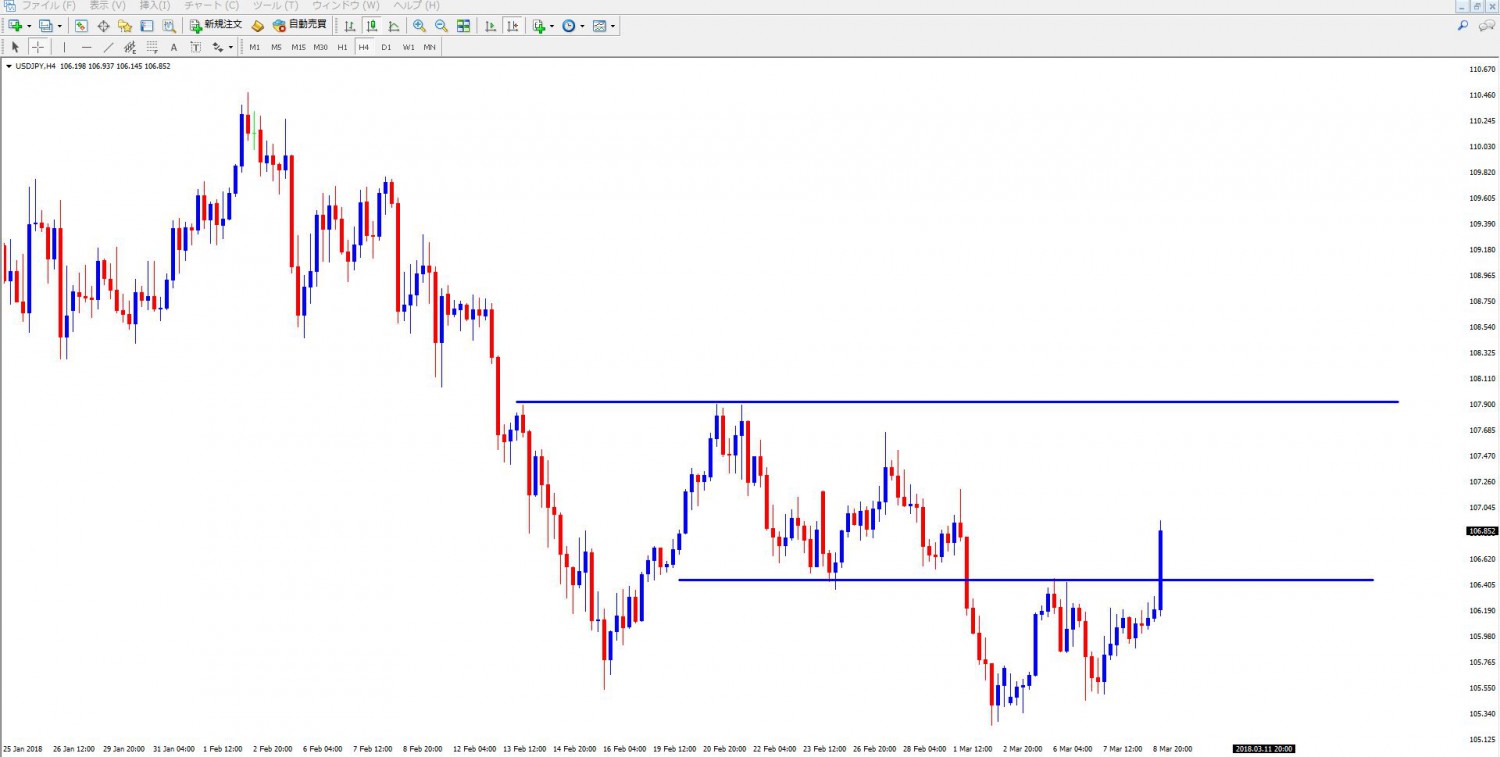Zoom out of the chart
The image size is (1500, 757).
coord(441,25)
